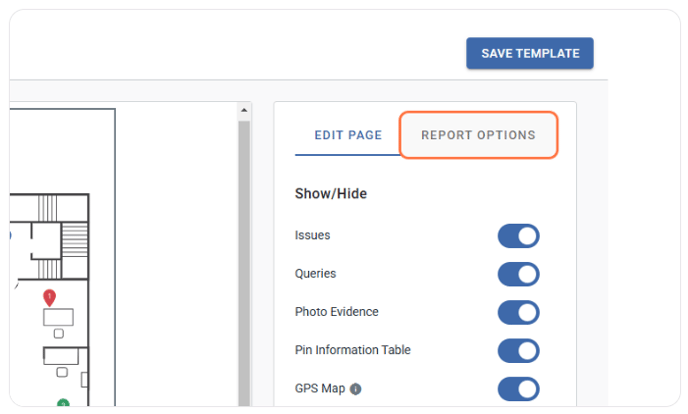688x414 pixels.
Task: Click the vertical scrollbar track of preview
Action: (244, 263)
